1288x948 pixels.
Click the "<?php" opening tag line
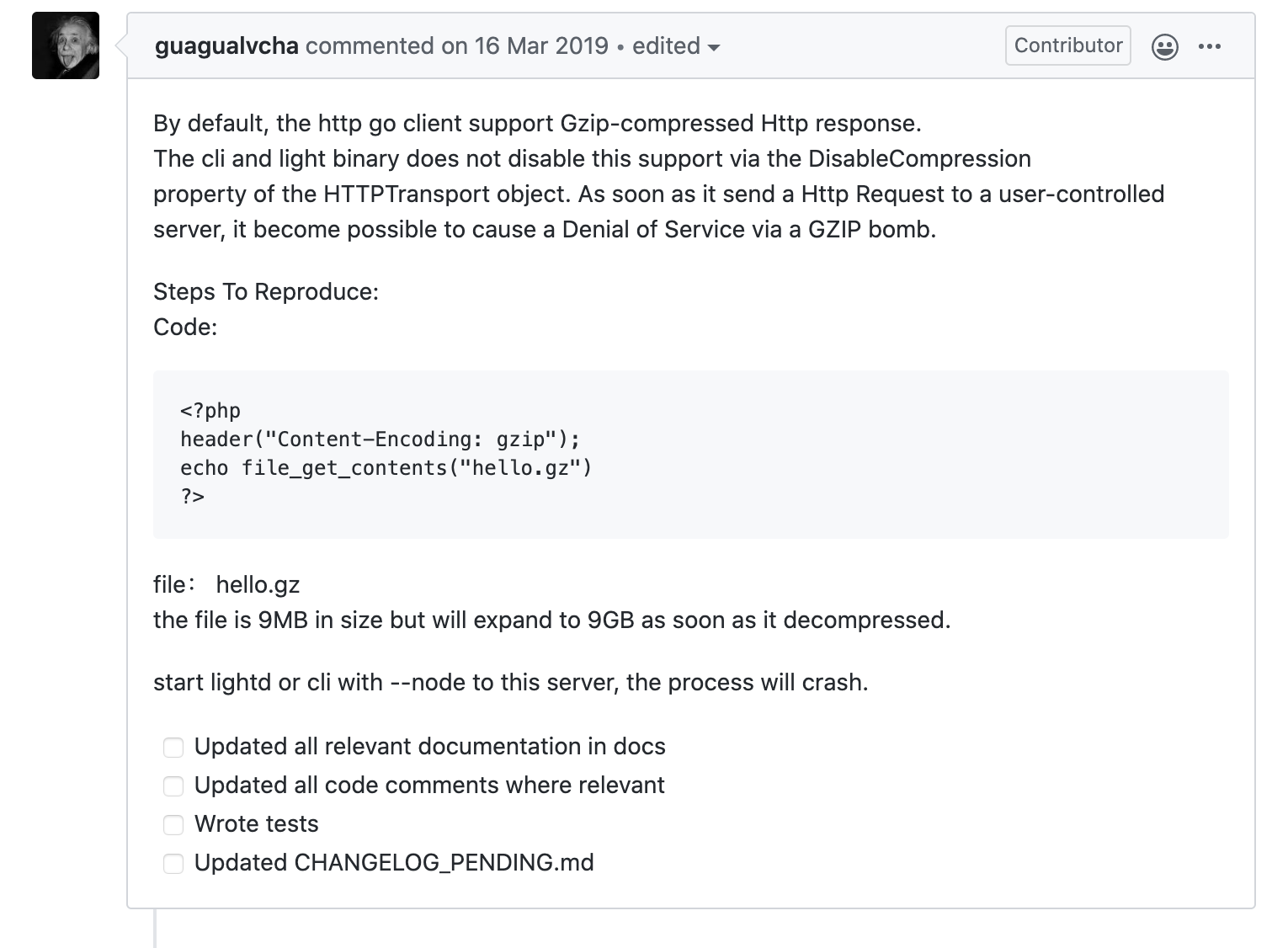[x=210, y=411]
